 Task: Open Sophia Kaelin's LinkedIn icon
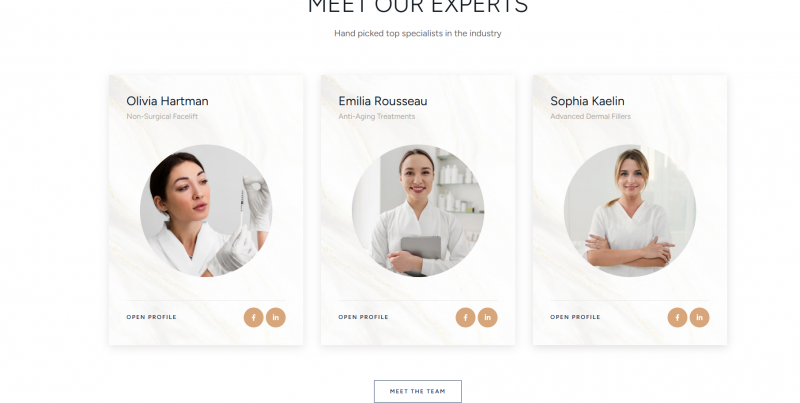pos(699,317)
